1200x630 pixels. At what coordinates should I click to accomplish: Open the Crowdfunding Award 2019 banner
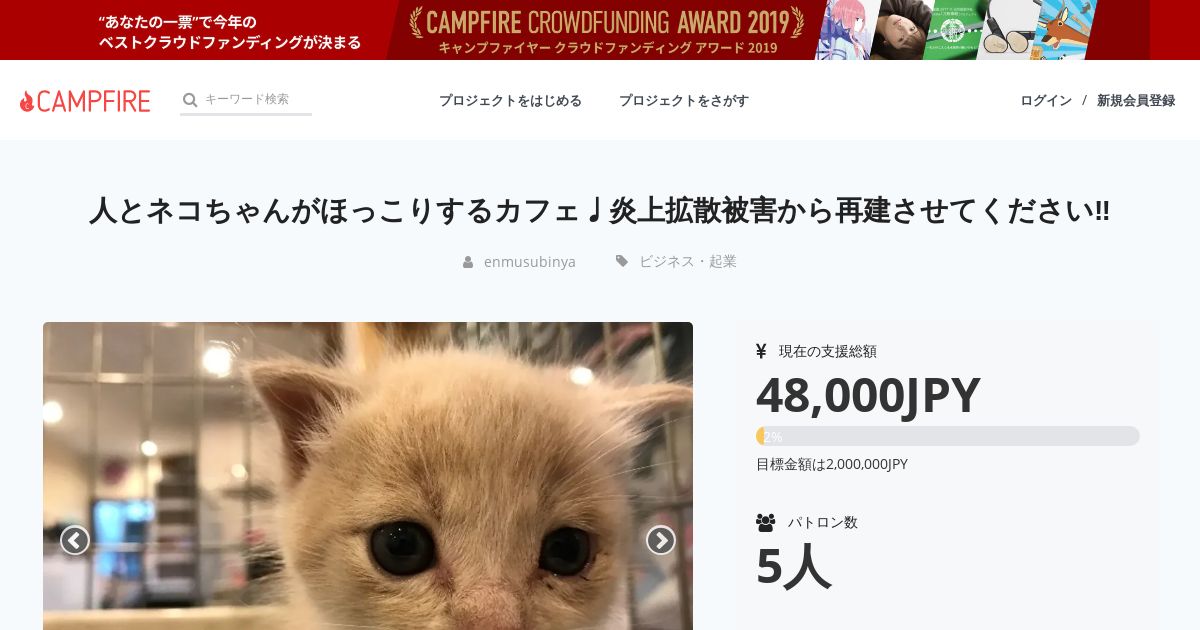pos(600,30)
